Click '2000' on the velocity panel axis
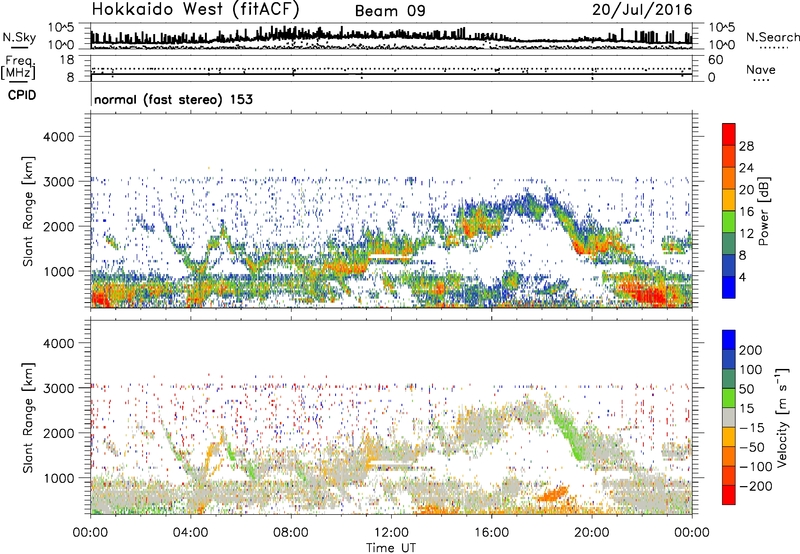The image size is (800, 554). [58, 433]
